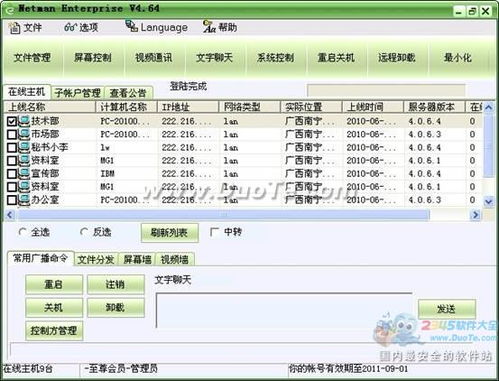Click the horizontal scrollbar right arrow
499x381 pixels.
pos(476,215)
